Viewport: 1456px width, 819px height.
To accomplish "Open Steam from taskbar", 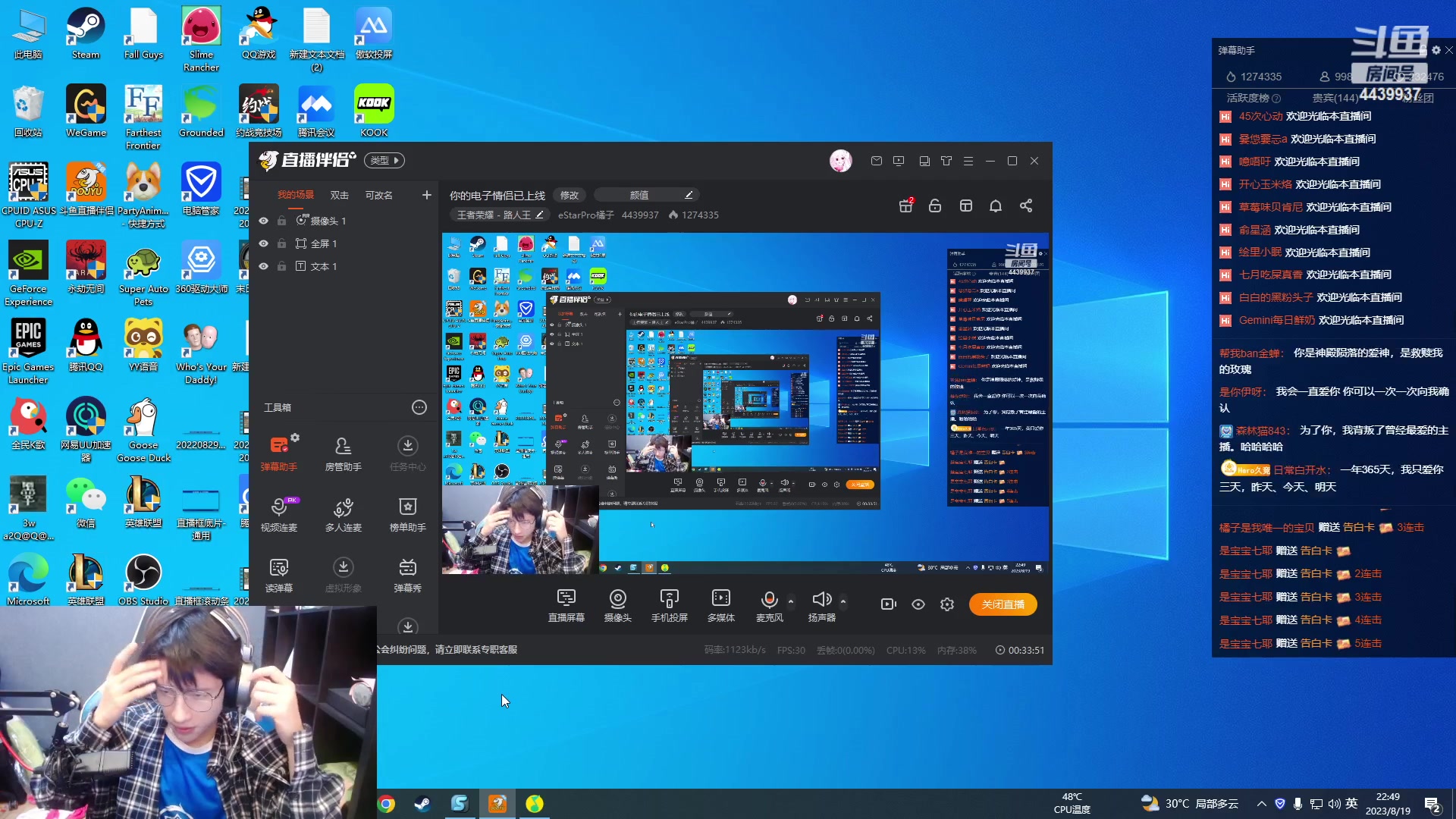I will 422,804.
